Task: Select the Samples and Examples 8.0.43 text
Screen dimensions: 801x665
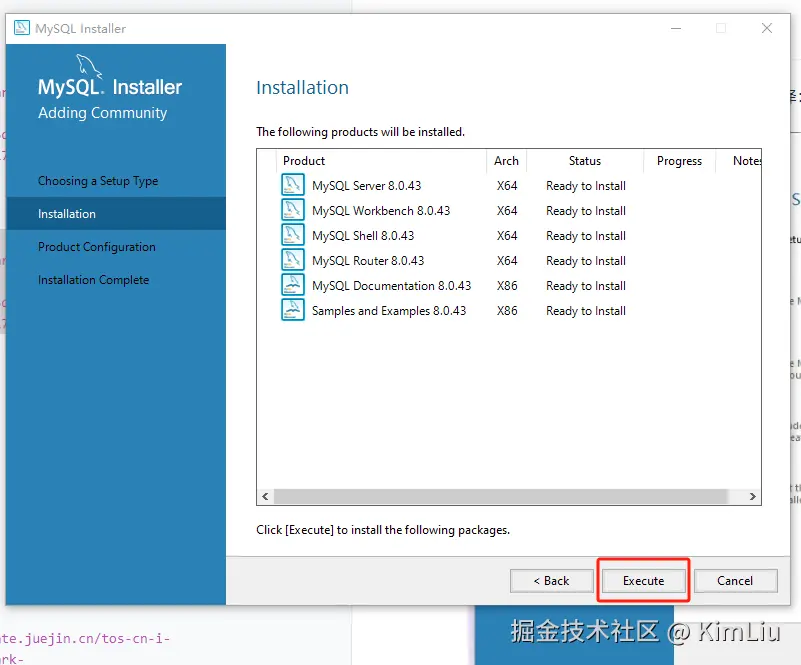Action: (x=389, y=311)
